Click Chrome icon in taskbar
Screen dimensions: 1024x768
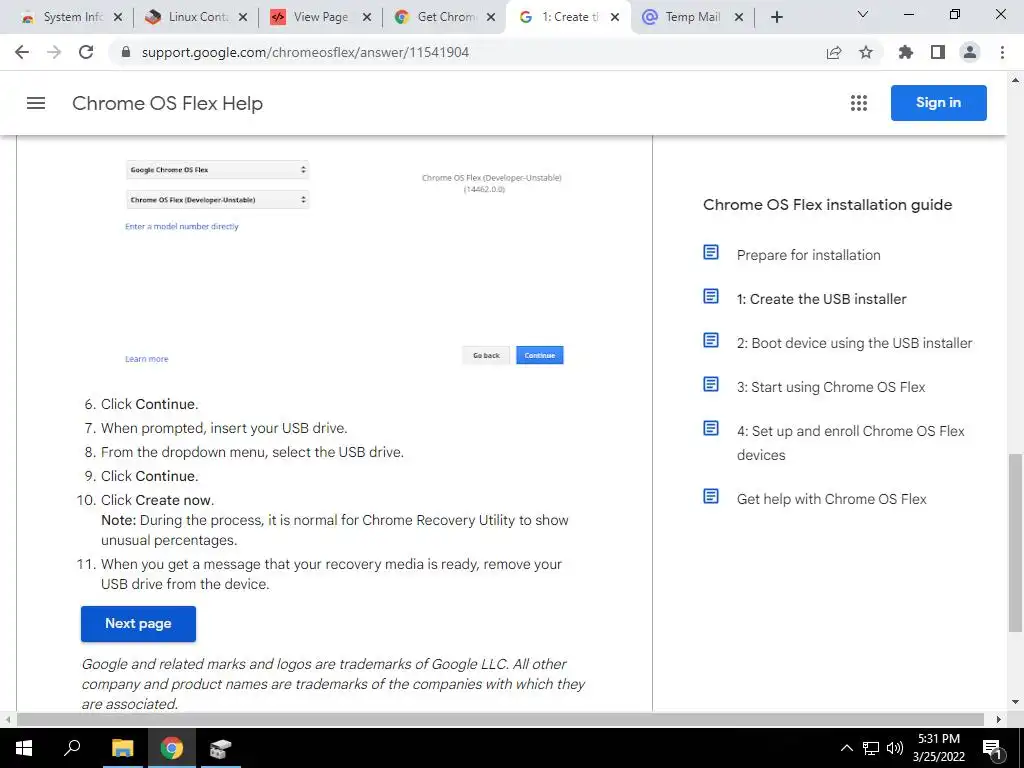point(172,748)
